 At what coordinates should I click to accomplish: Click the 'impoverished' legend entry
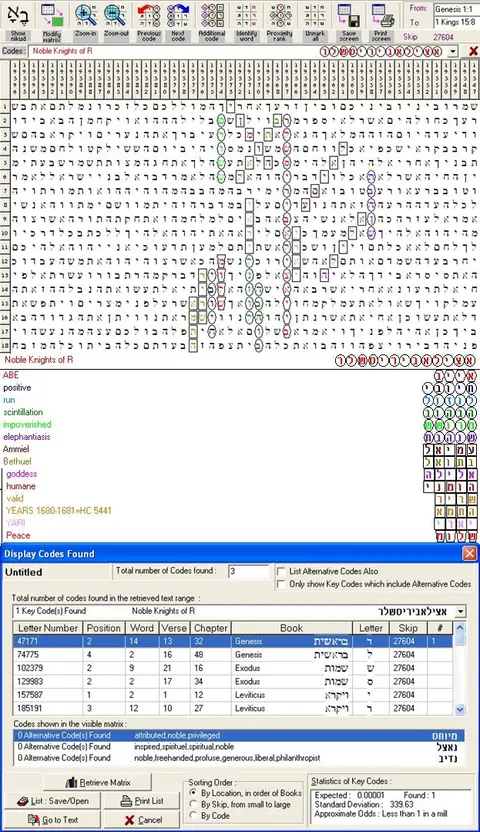pos(27,424)
